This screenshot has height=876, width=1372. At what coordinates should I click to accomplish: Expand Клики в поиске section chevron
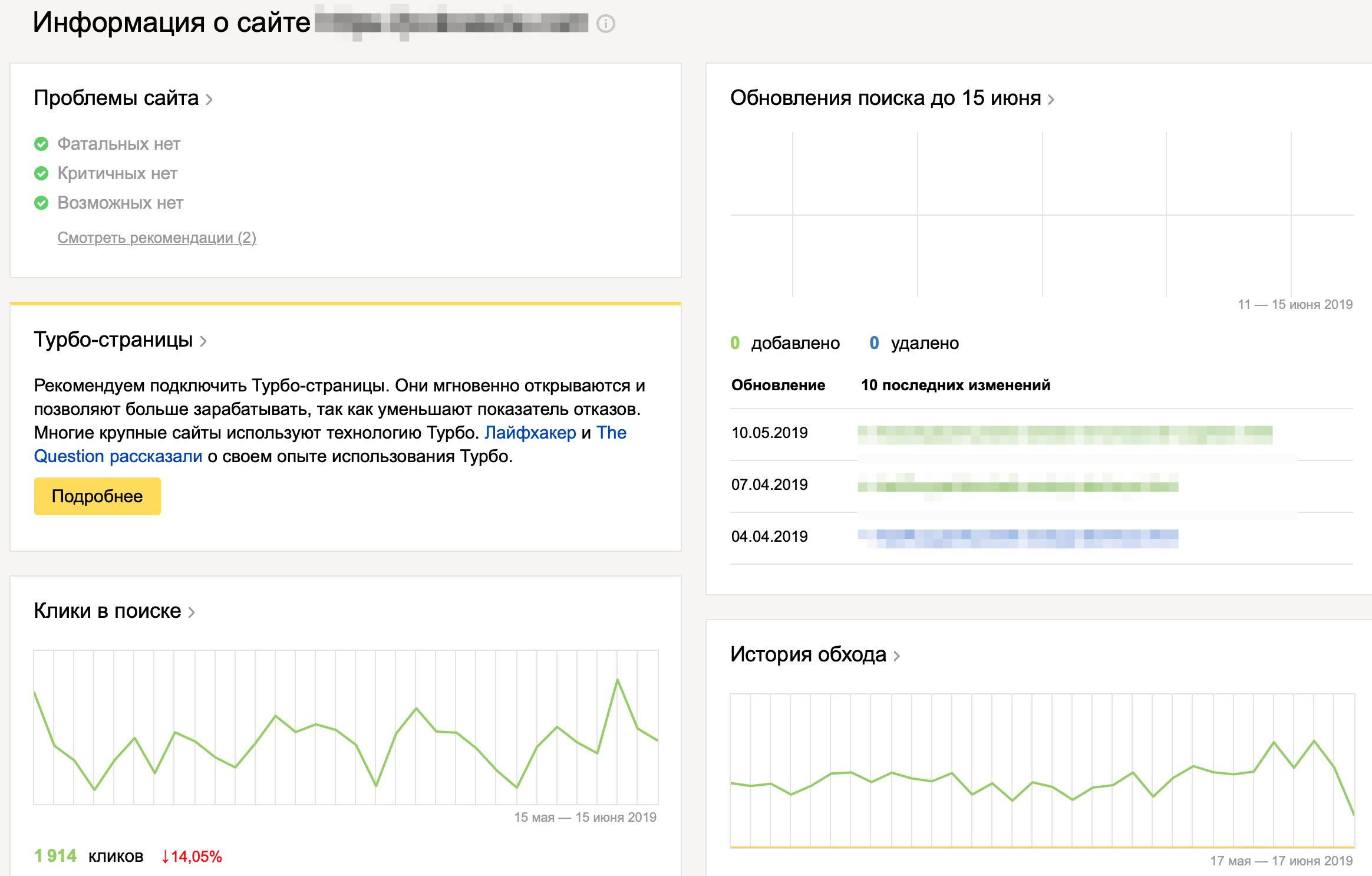(x=192, y=612)
